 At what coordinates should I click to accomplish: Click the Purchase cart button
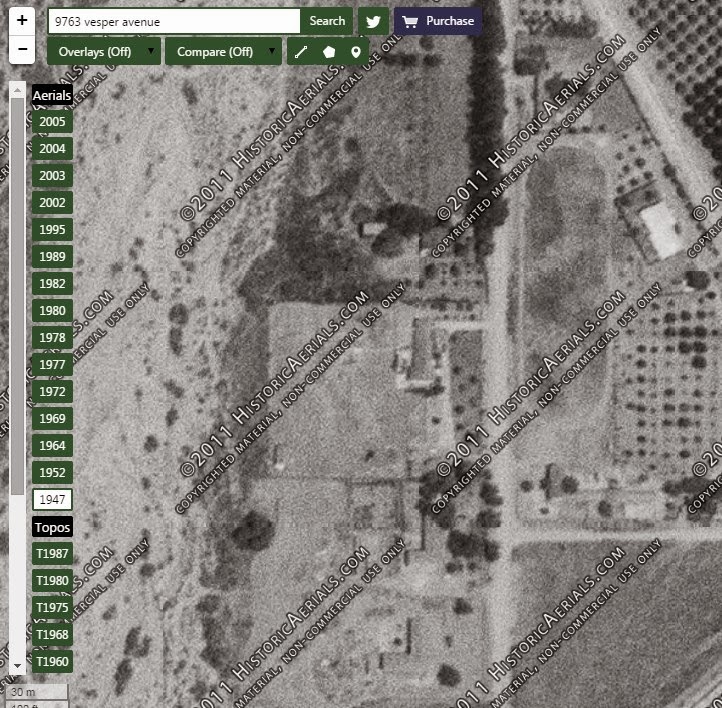pos(438,21)
